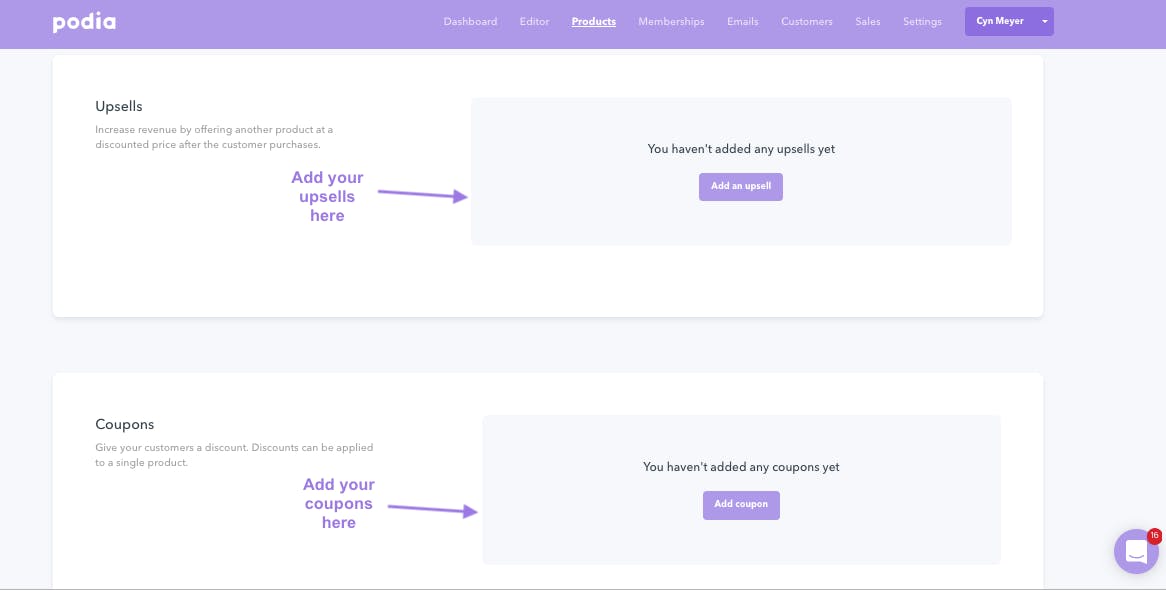Click the Upsells section heading
Screen dimensions: 1166x591
click(119, 106)
